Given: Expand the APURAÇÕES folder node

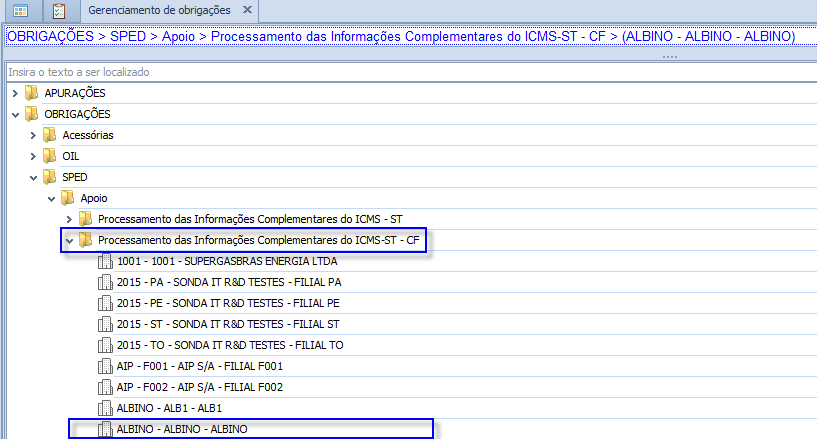Looking at the screenshot, I should (14, 93).
